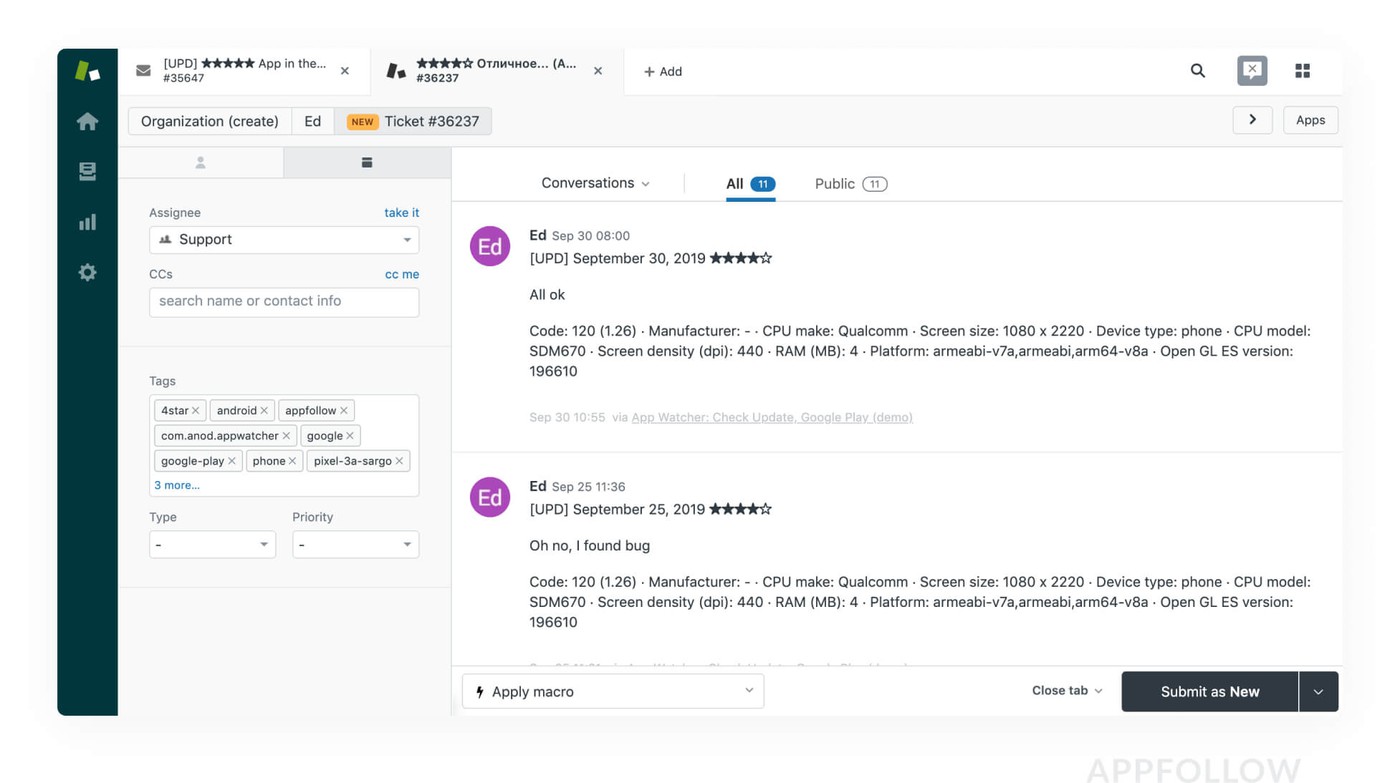Close the ticket #35647 tab

pyautogui.click(x=345, y=71)
